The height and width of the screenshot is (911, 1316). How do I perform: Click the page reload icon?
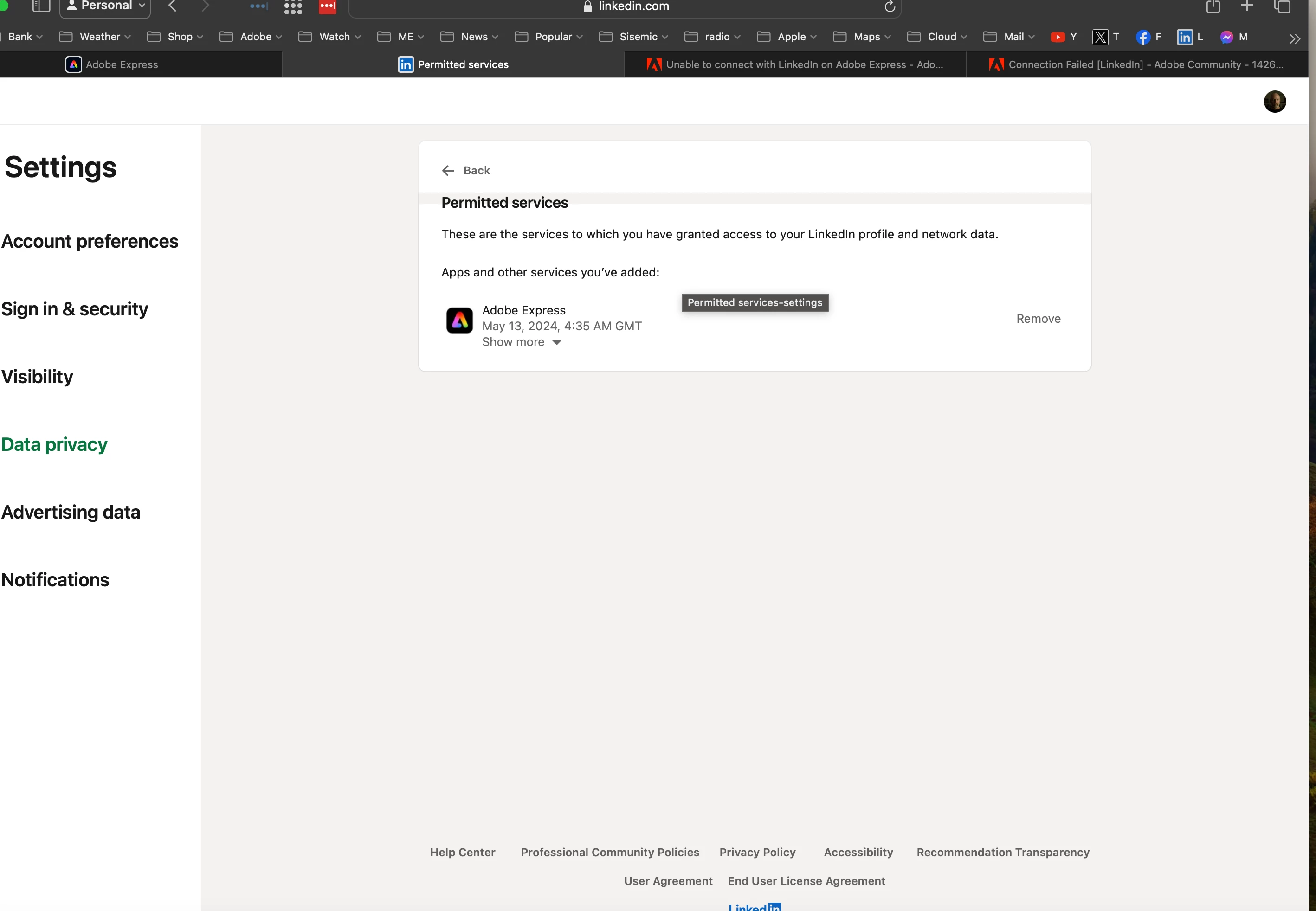point(889,7)
